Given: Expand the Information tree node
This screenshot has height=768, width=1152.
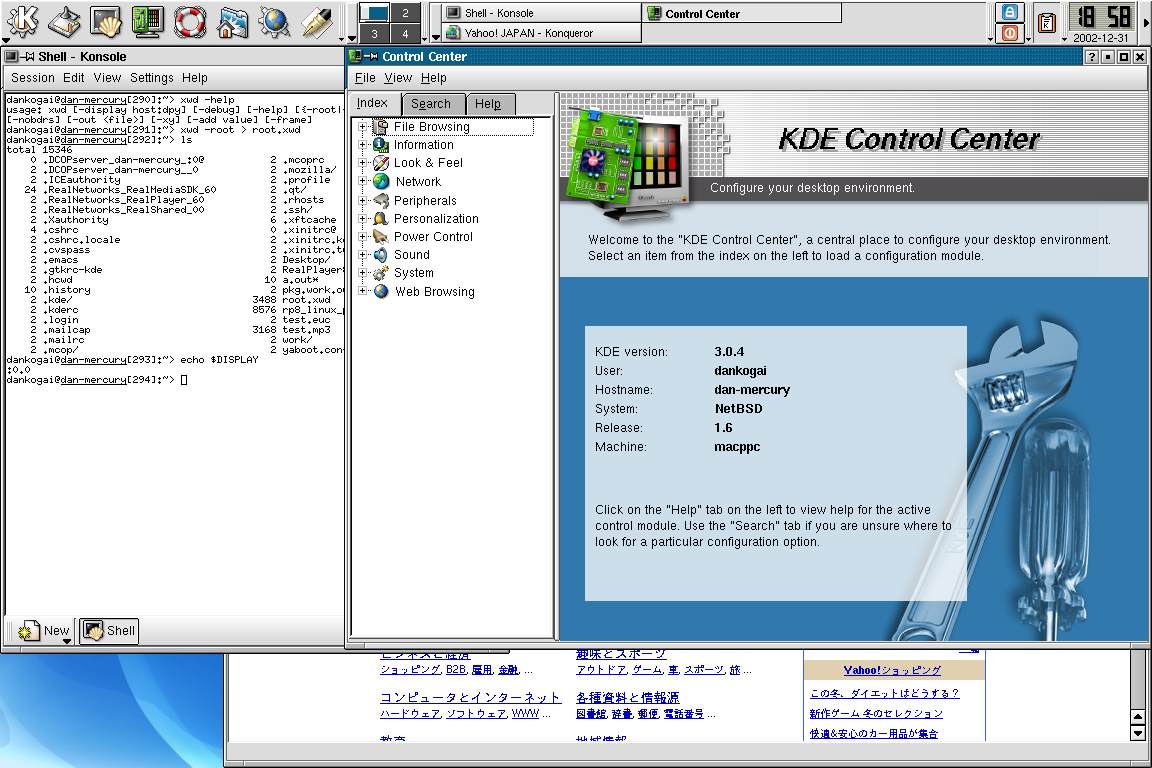Looking at the screenshot, I should [362, 145].
